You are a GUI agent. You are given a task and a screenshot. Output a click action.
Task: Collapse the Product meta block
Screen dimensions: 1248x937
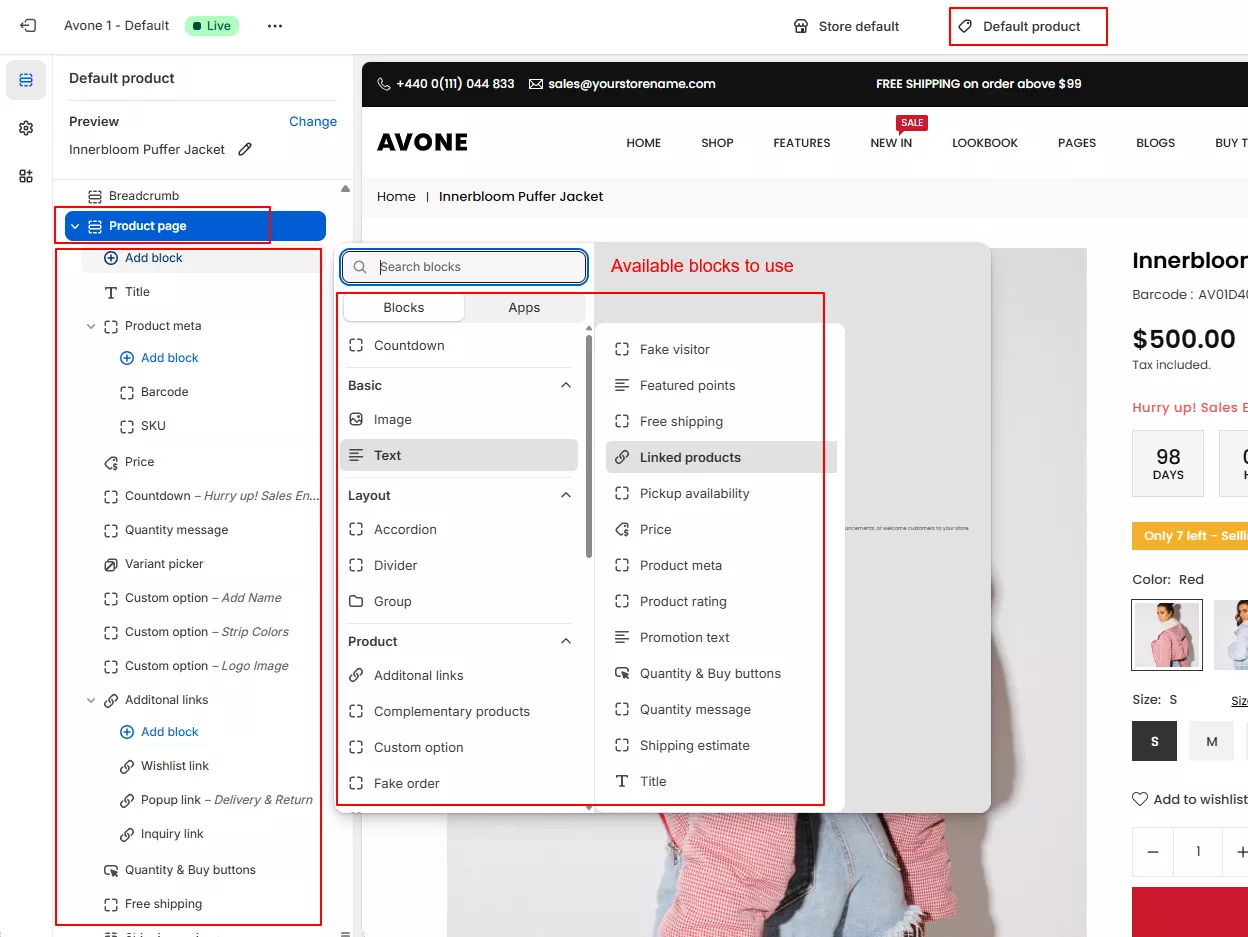pos(91,326)
